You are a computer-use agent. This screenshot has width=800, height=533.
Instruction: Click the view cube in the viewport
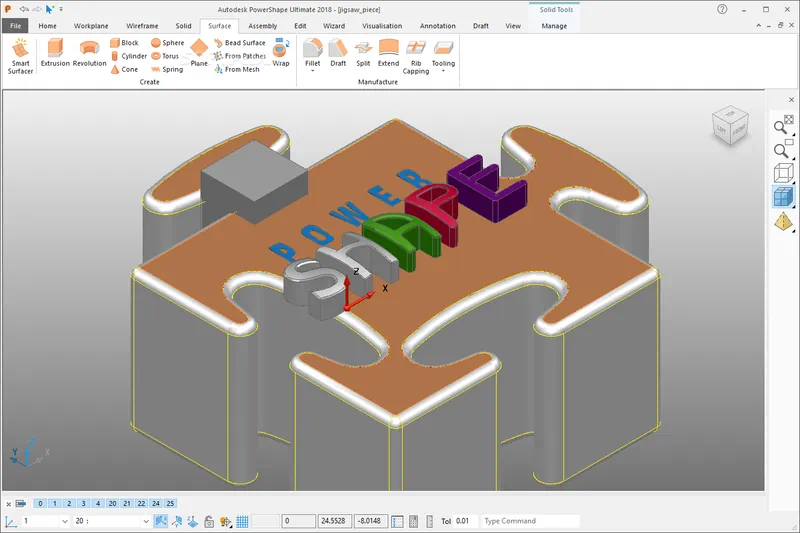[730, 125]
